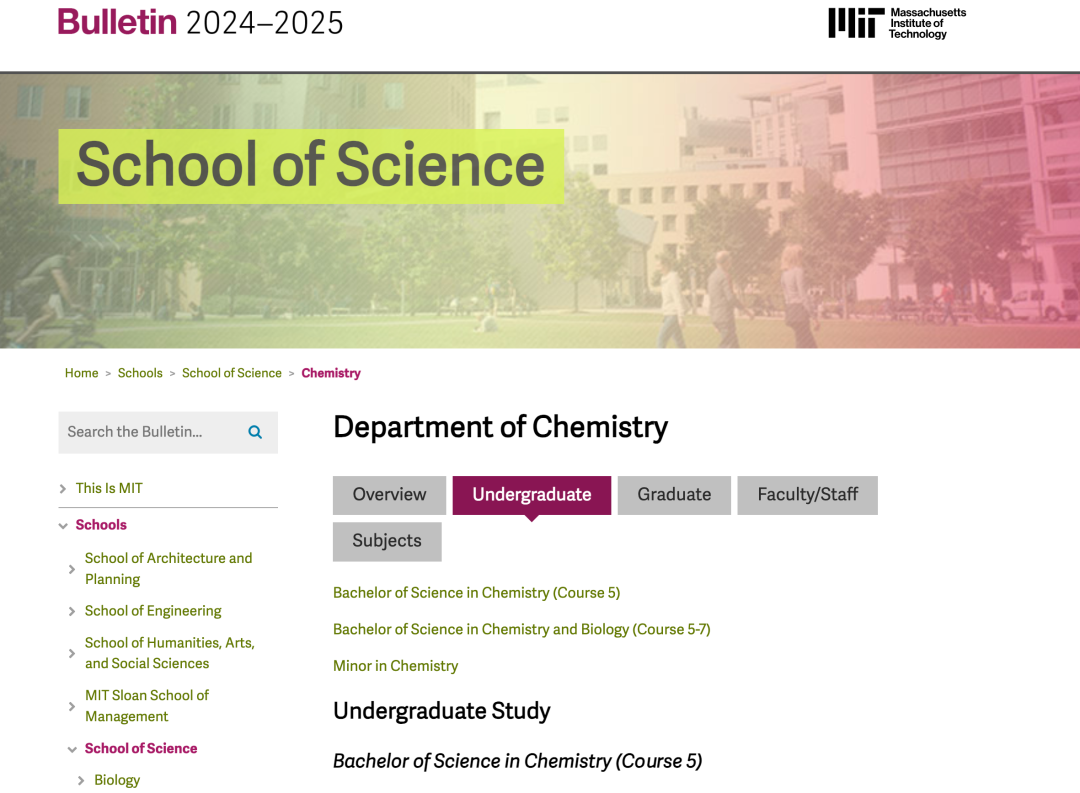Viewport: 1080px width, 793px height.
Task: Open Chemistry and Biology (Course 5-7) link
Action: click(x=521, y=629)
